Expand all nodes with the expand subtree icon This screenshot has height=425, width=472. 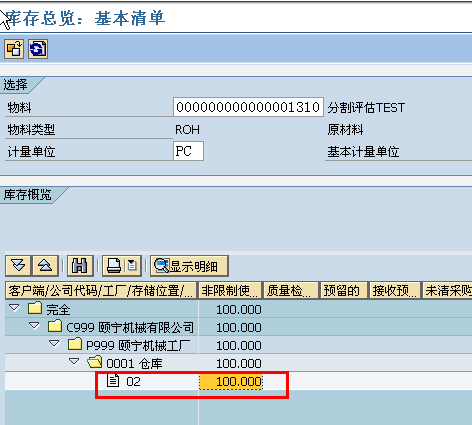coord(18,266)
